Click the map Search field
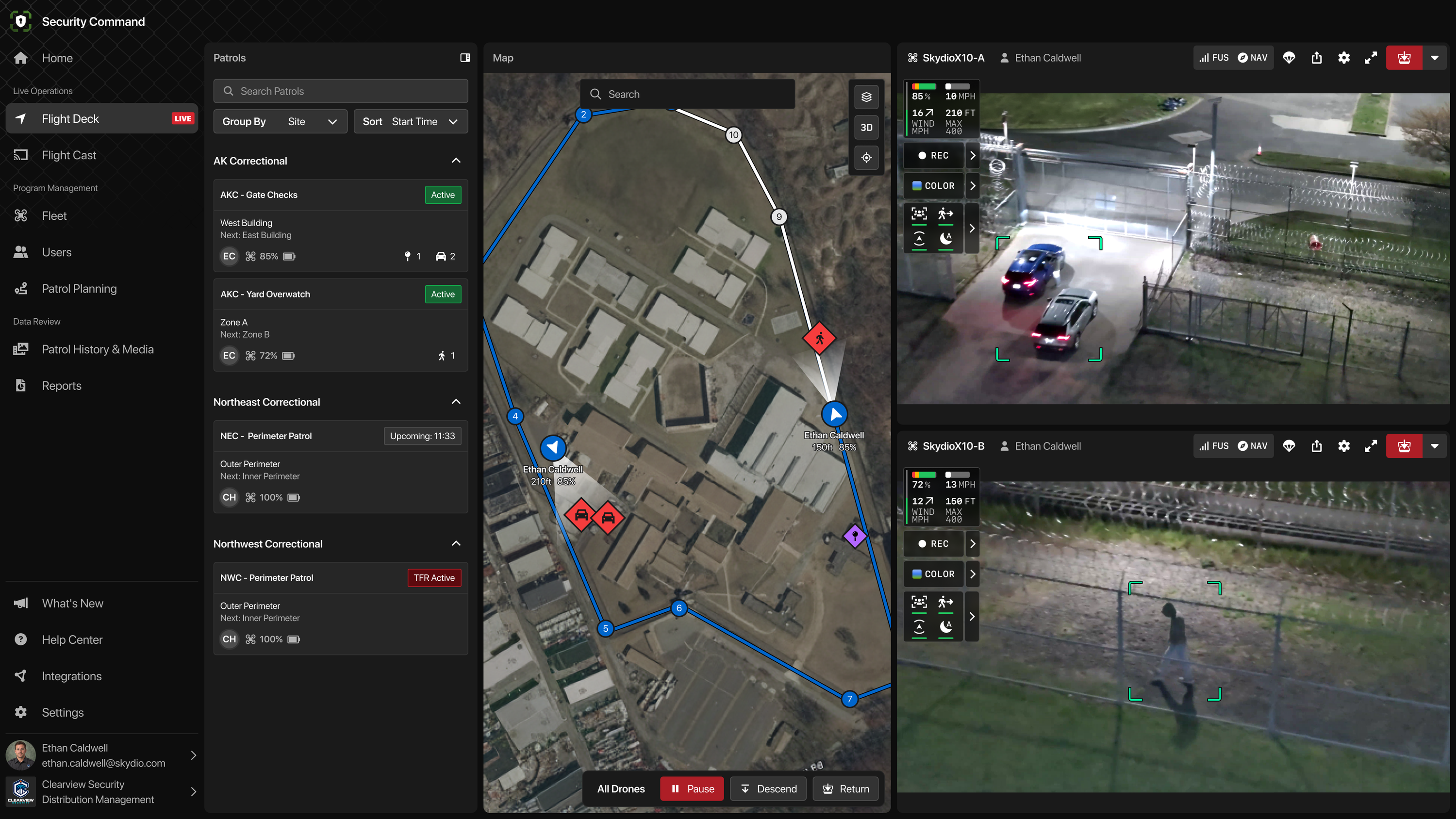 (687, 95)
